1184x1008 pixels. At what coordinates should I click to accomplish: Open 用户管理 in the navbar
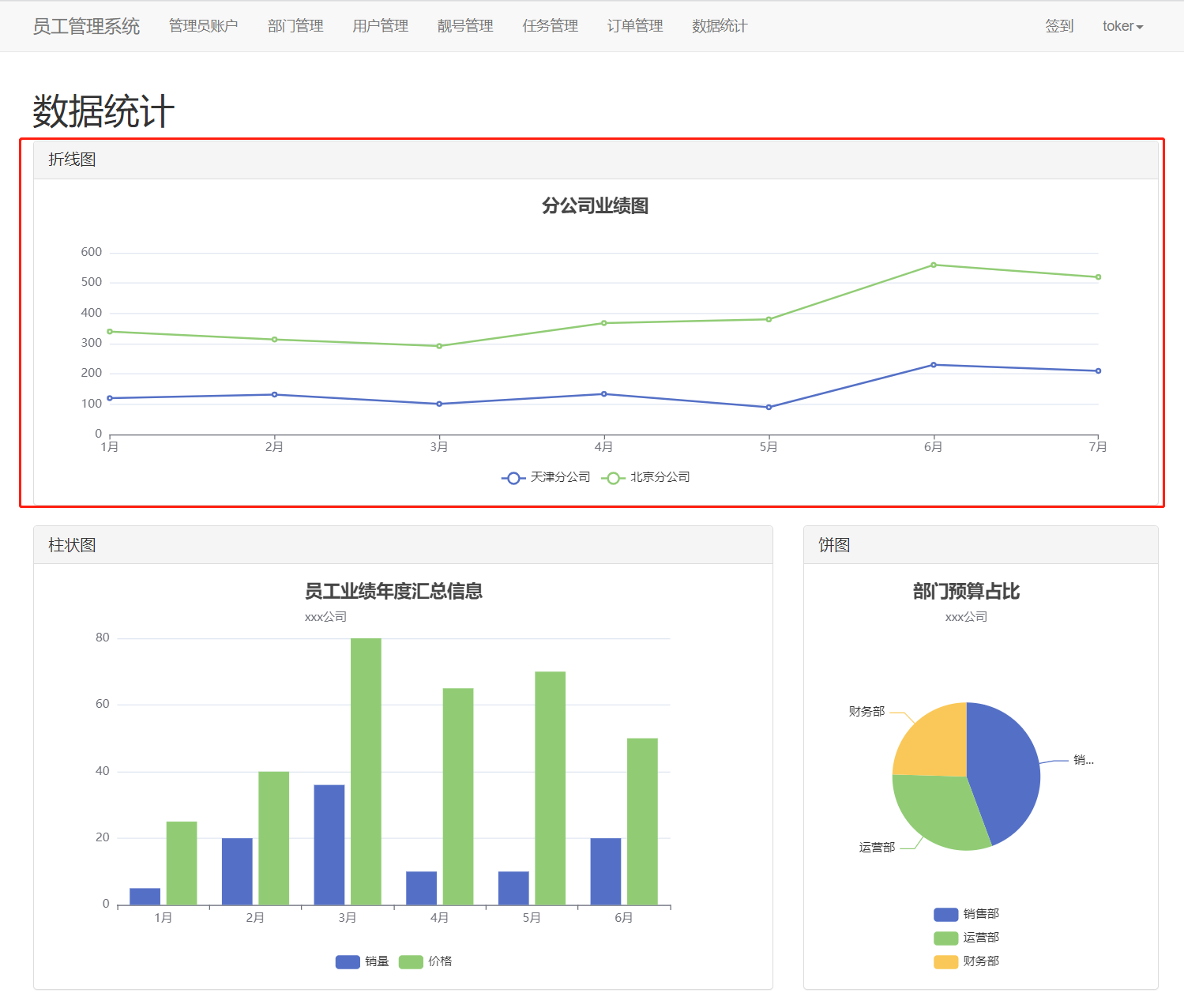pyautogui.click(x=380, y=26)
